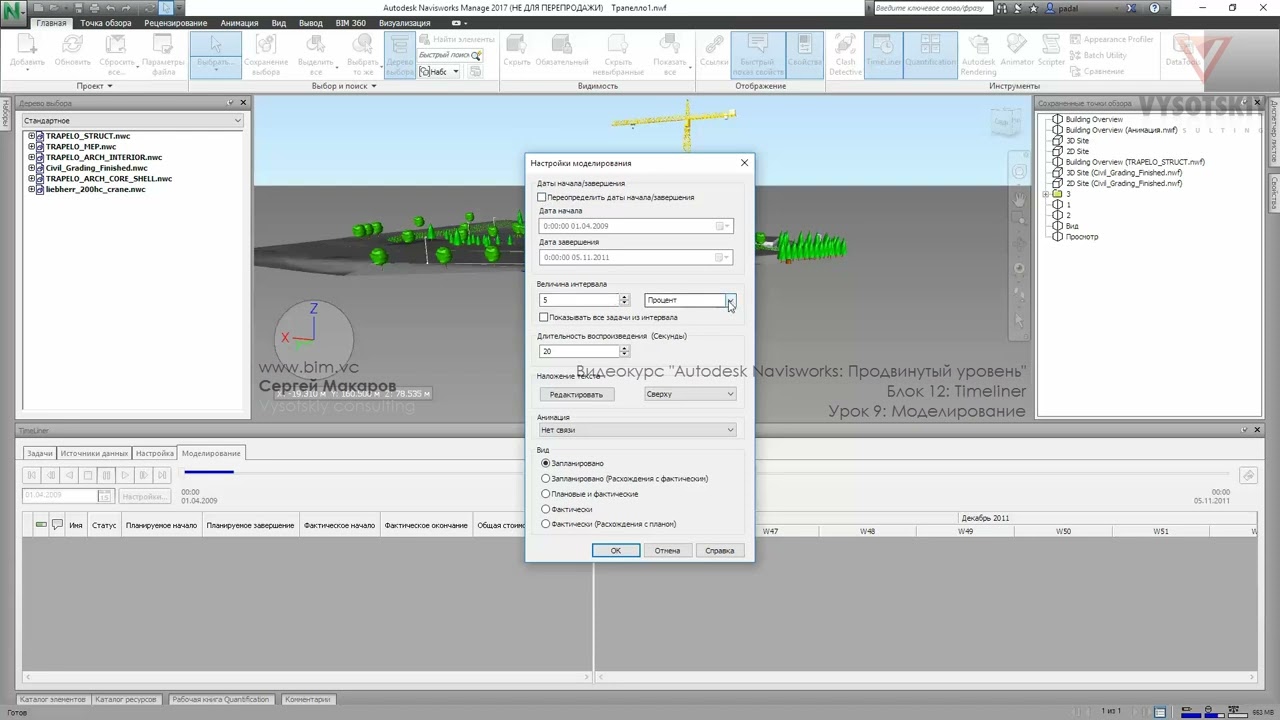Viewport: 1280px width, 720px height.
Task: Select Запланировано (Расхождения с фактическим) radio
Action: click(x=545, y=478)
